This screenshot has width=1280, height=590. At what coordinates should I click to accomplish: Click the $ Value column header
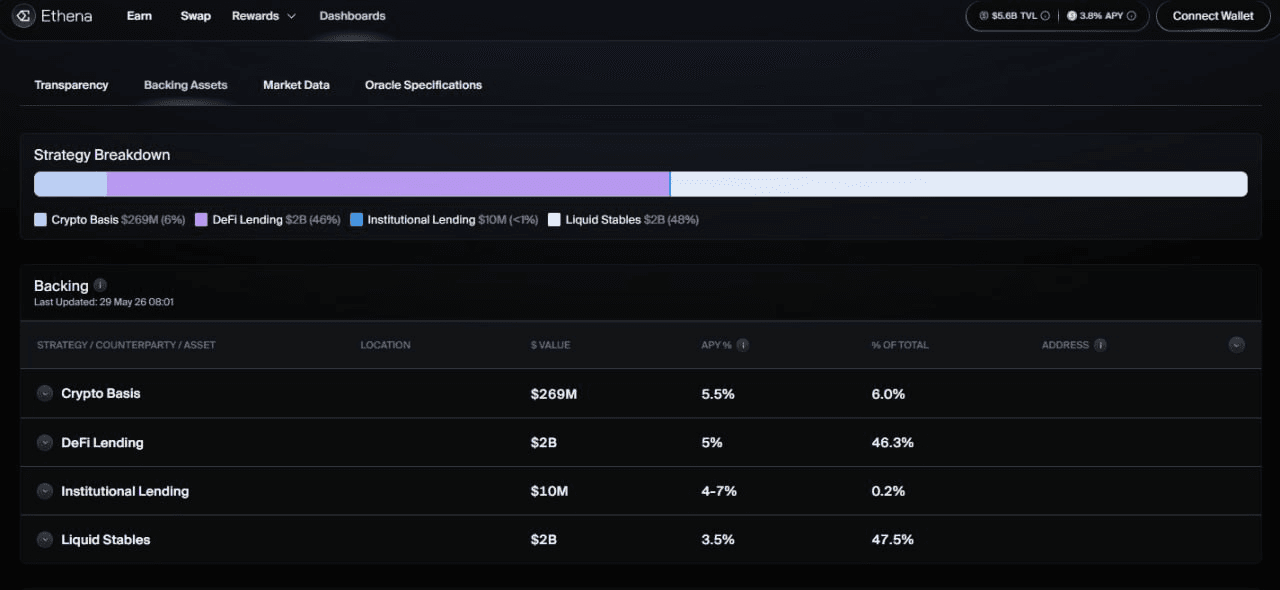tap(550, 345)
